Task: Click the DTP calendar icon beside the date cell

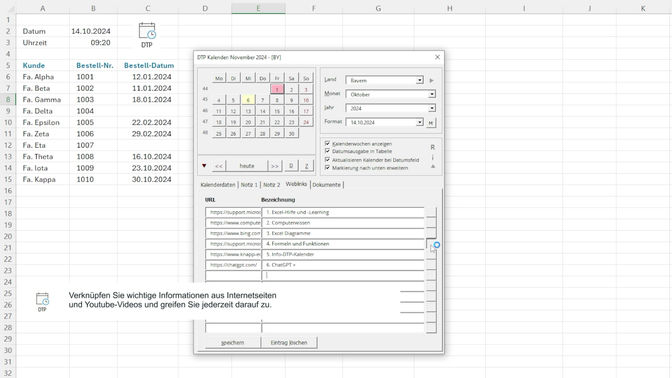Action: tap(147, 35)
